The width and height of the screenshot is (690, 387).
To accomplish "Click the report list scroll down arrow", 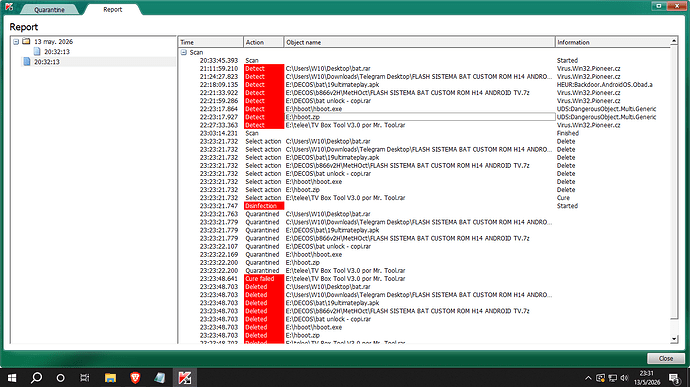I will click(x=674, y=339).
